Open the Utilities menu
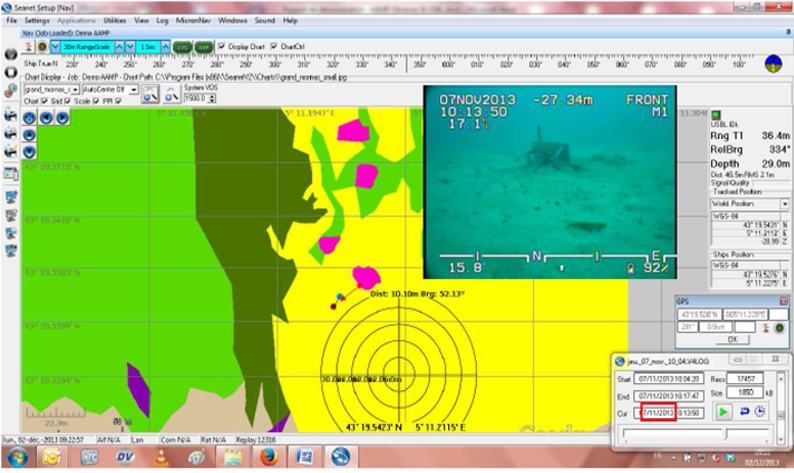 click(115, 21)
